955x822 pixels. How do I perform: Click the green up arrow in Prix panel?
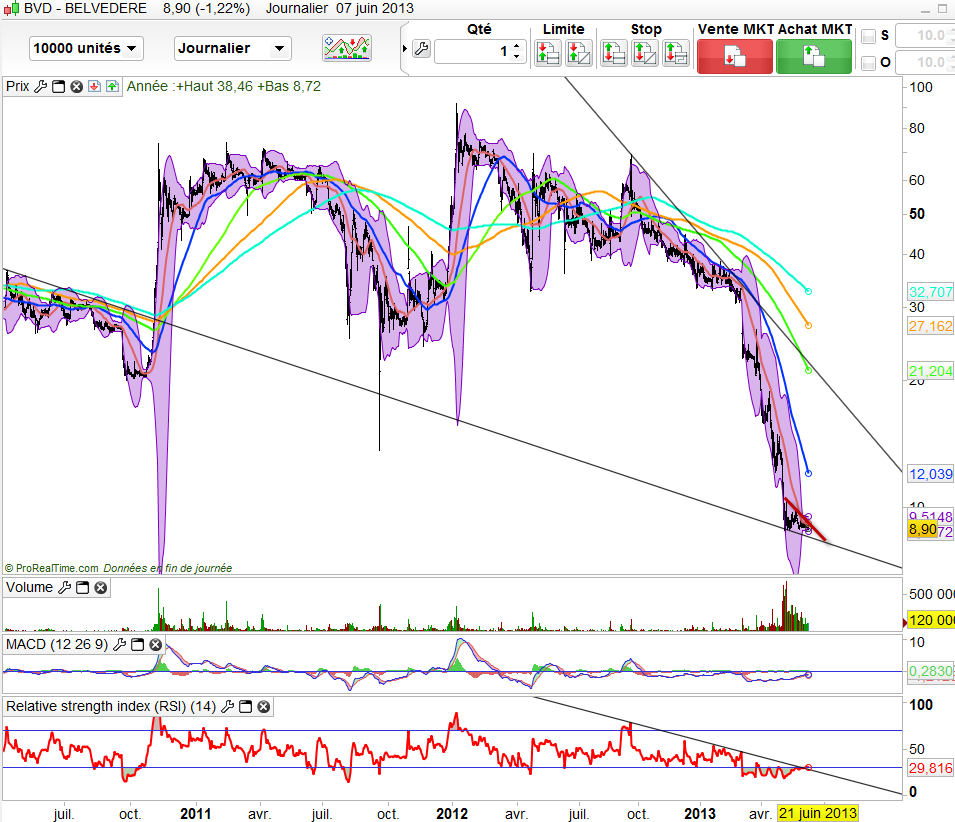pos(111,87)
